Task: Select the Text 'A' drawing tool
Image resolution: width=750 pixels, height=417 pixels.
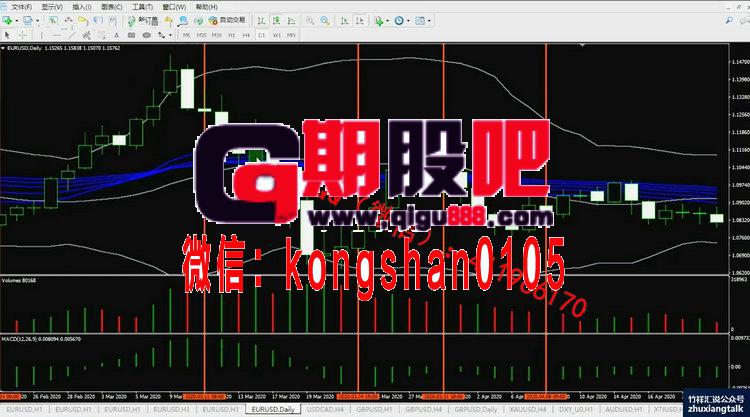Action: tap(117, 35)
